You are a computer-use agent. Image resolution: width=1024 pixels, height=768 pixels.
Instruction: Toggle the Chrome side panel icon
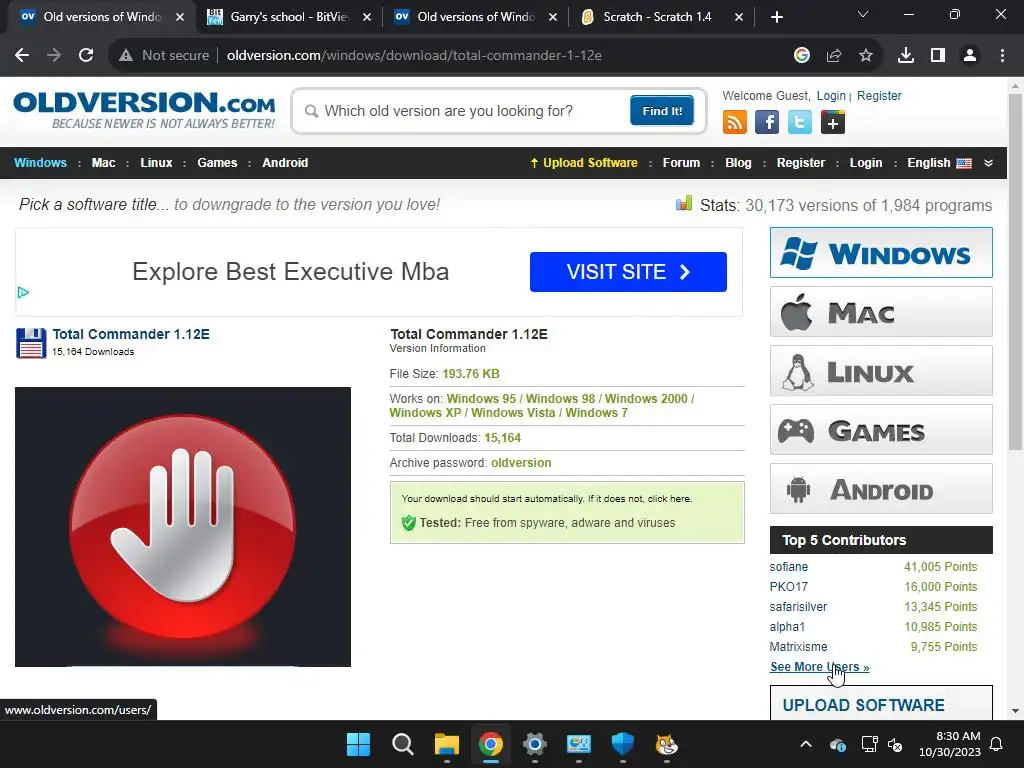(x=938, y=56)
